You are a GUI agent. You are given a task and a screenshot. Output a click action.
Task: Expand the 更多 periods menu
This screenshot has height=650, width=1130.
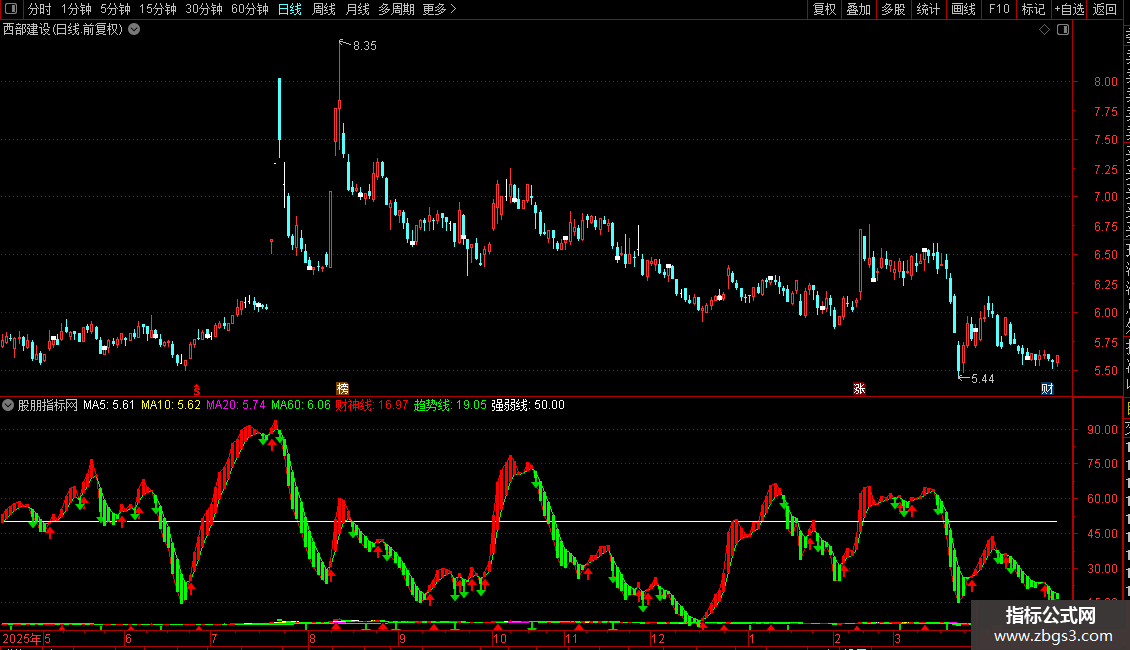439,9
